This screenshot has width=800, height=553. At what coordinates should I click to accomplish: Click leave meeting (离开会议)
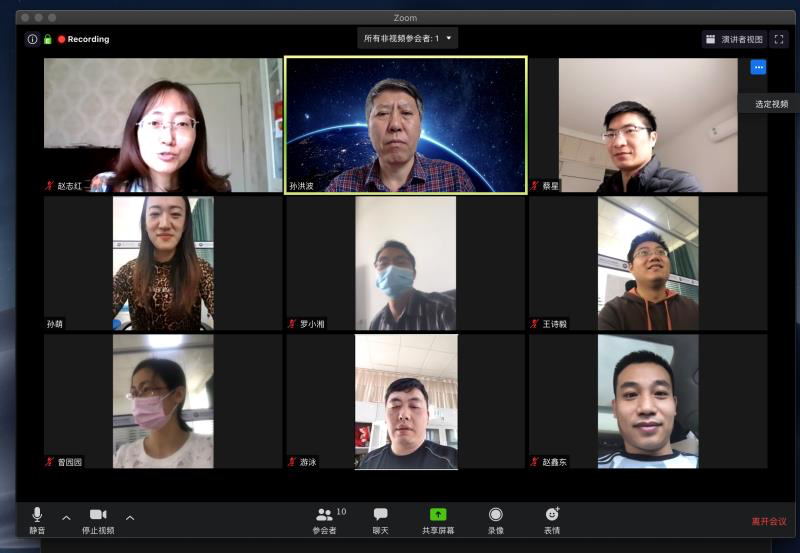768,521
